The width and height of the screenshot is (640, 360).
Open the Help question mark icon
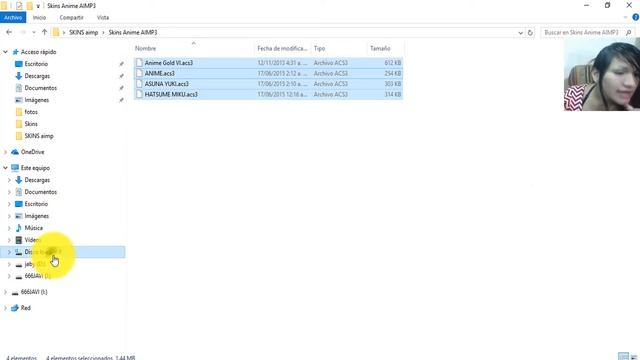click(x=636, y=17)
